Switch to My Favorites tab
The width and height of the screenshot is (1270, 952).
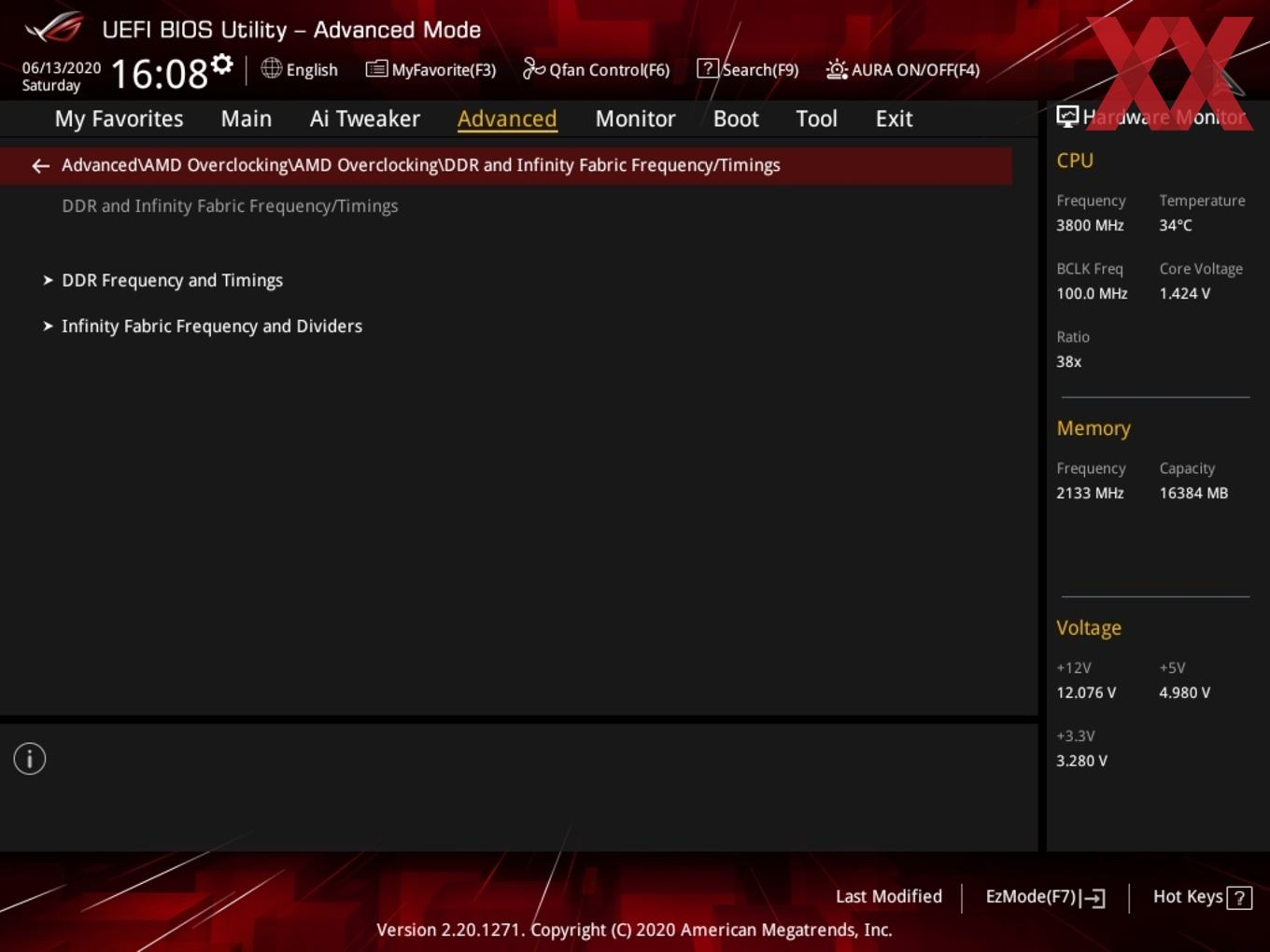click(119, 119)
